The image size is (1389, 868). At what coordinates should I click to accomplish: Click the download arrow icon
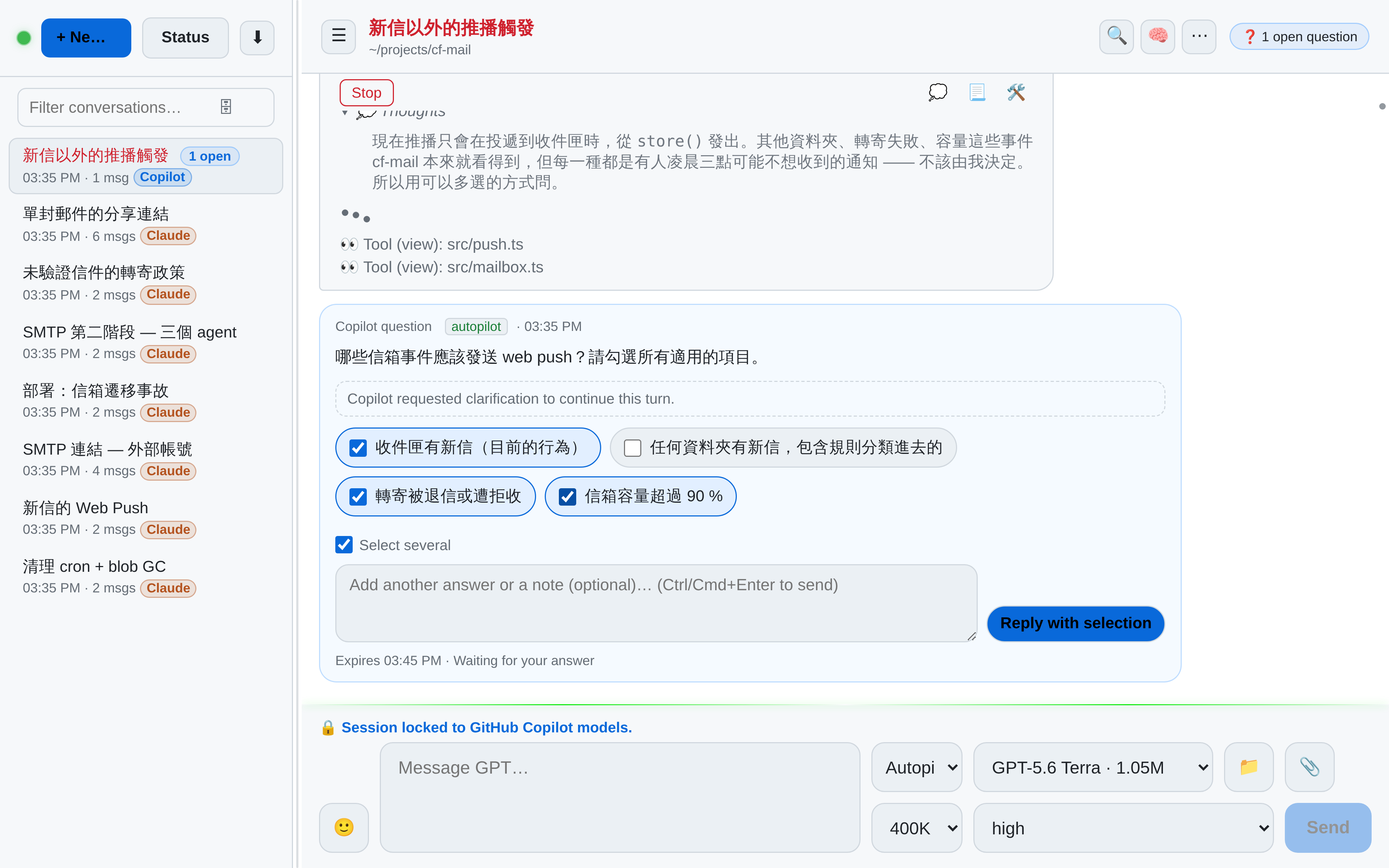pyautogui.click(x=257, y=37)
